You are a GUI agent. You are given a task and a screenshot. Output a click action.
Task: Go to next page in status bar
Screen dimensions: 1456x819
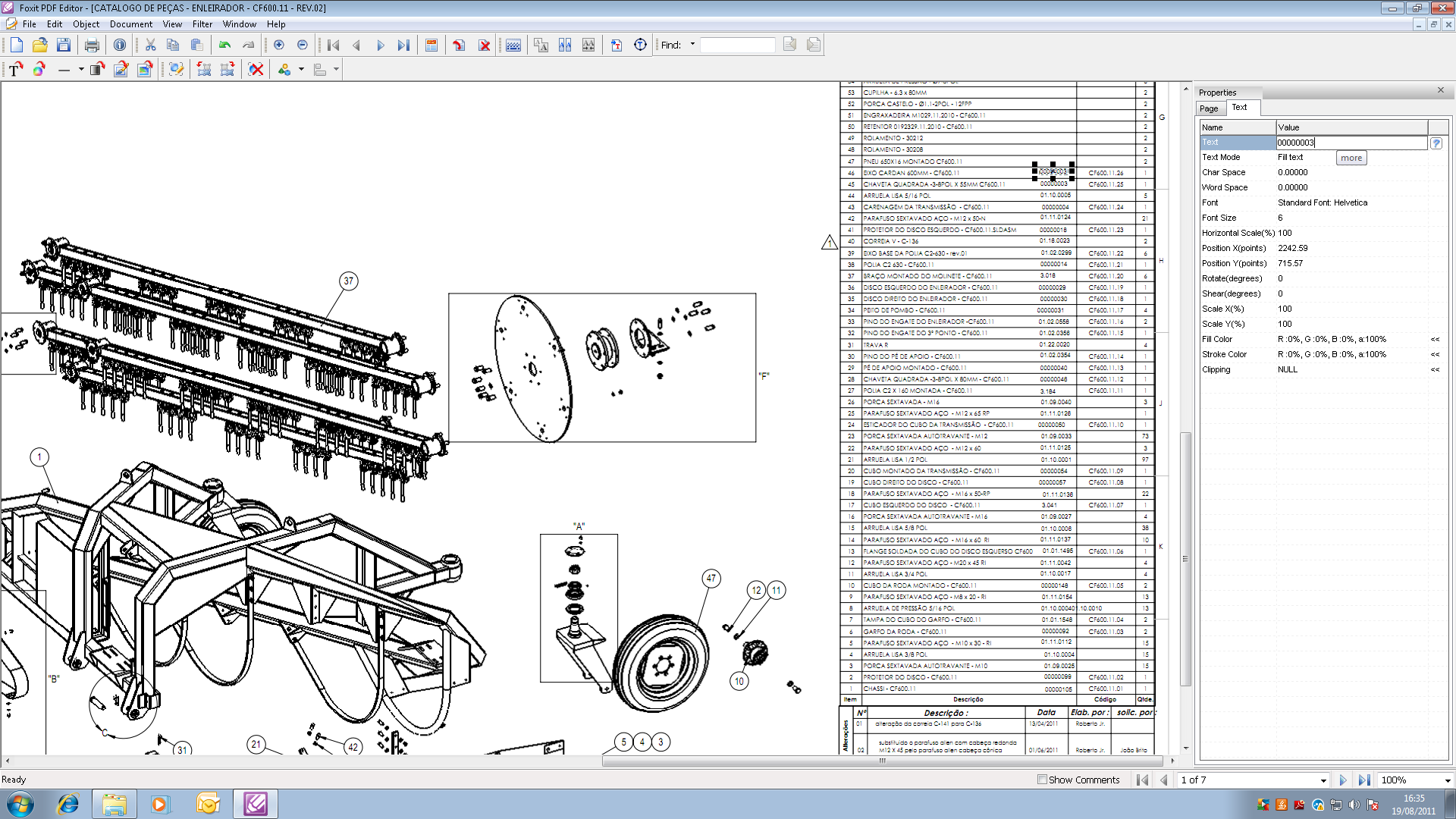point(1343,780)
